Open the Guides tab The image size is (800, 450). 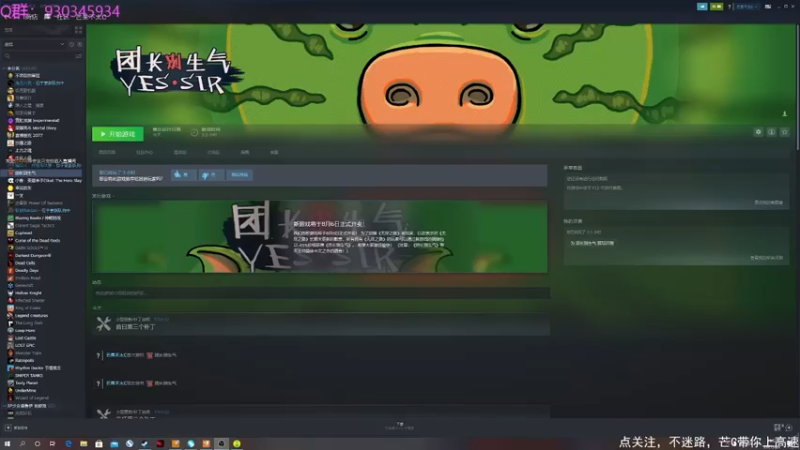(245, 152)
